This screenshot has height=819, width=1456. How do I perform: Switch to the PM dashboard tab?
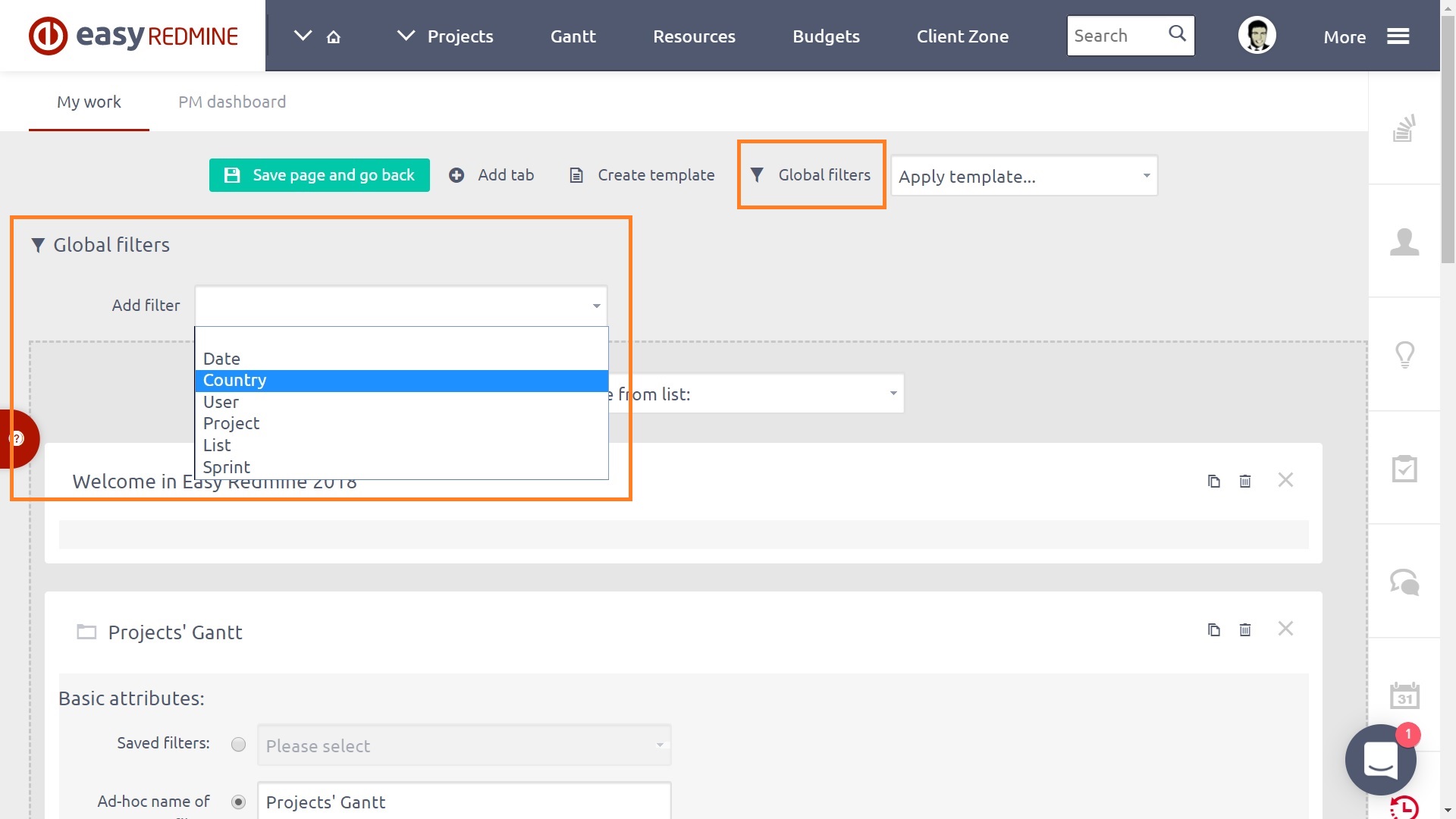click(231, 102)
